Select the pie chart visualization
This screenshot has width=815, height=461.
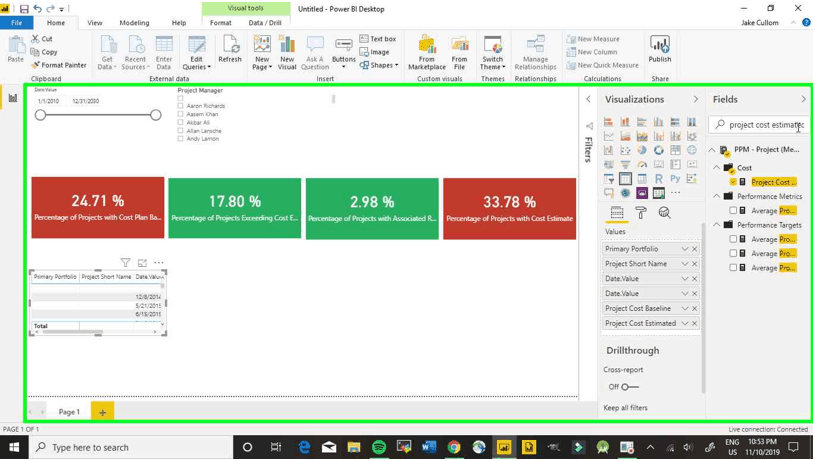[x=642, y=150]
